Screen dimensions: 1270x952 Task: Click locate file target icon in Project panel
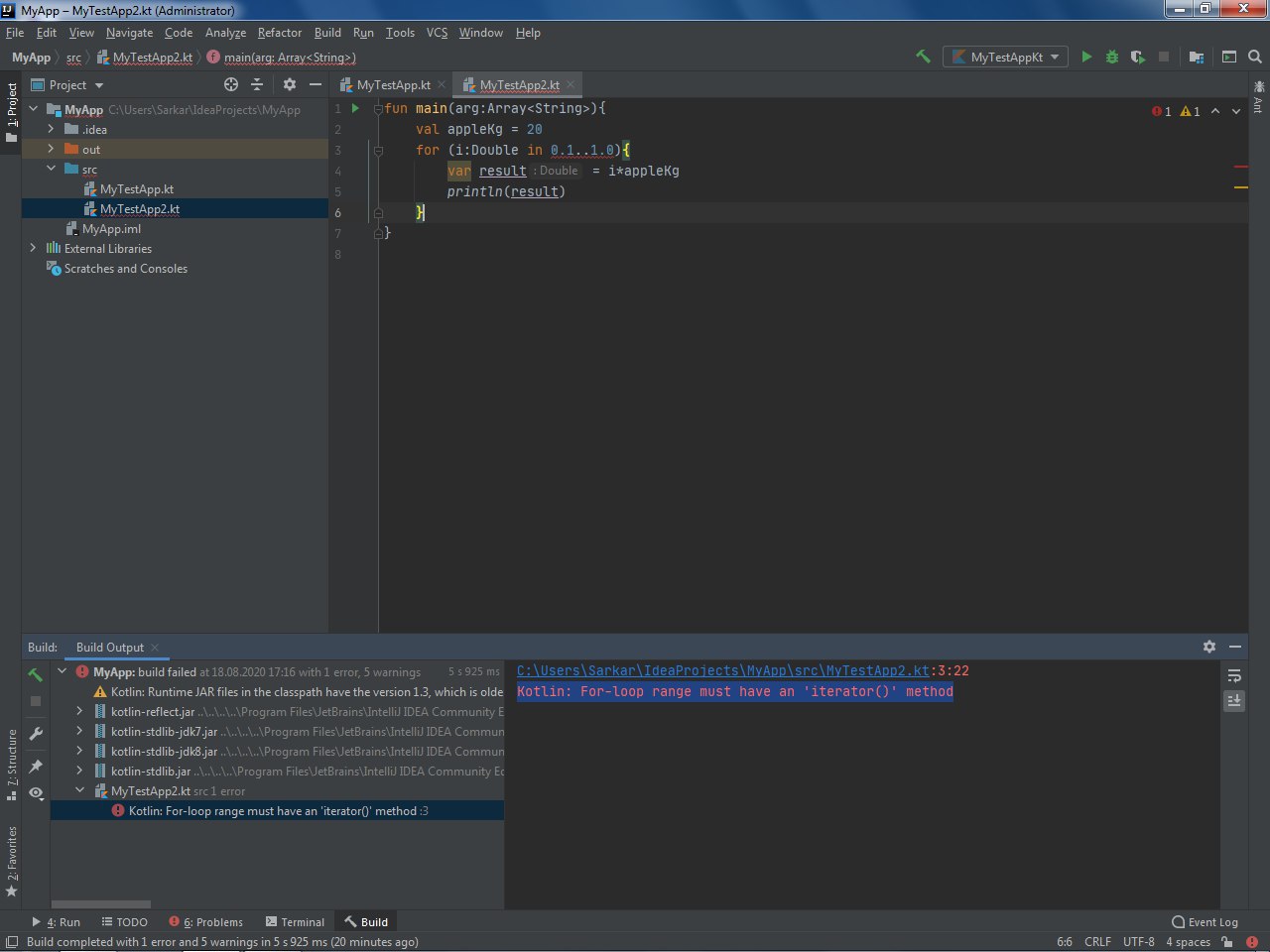coord(231,84)
